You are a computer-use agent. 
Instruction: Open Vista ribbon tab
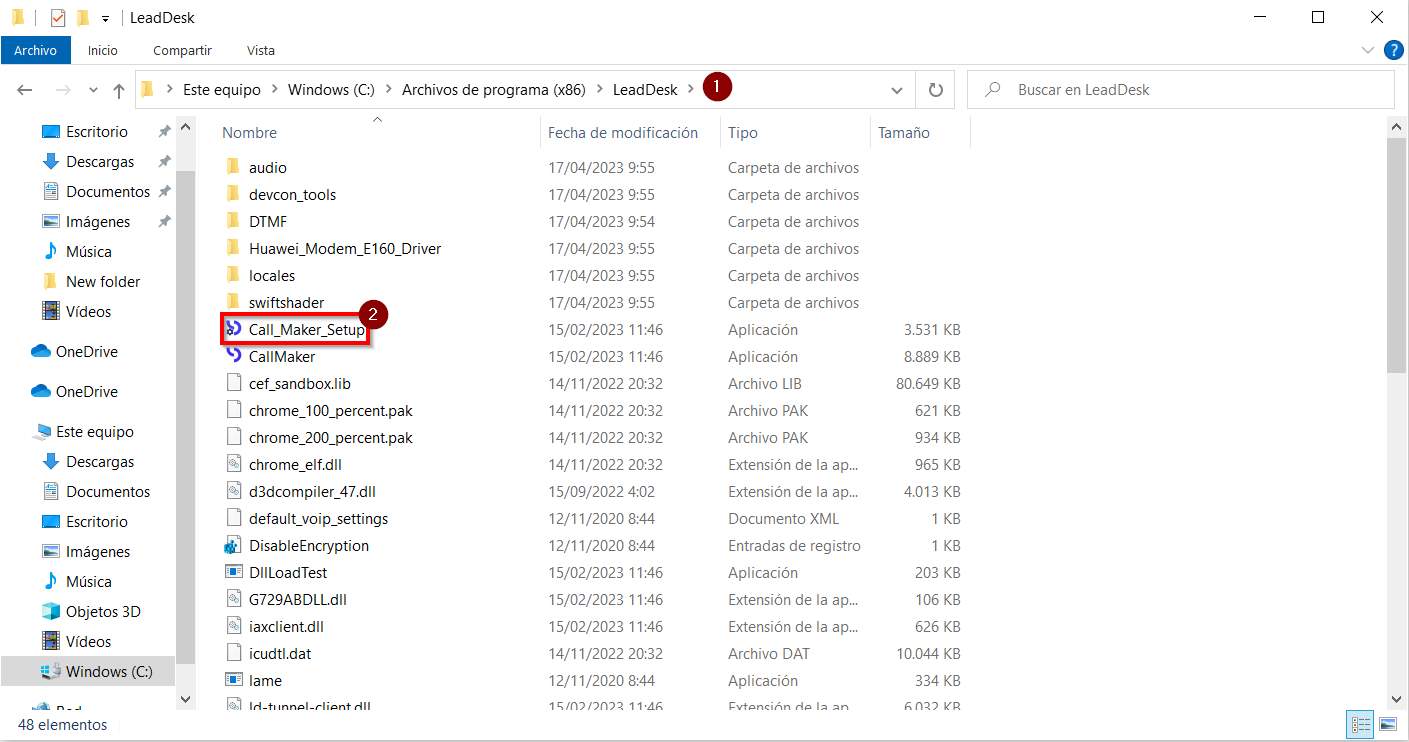(261, 50)
